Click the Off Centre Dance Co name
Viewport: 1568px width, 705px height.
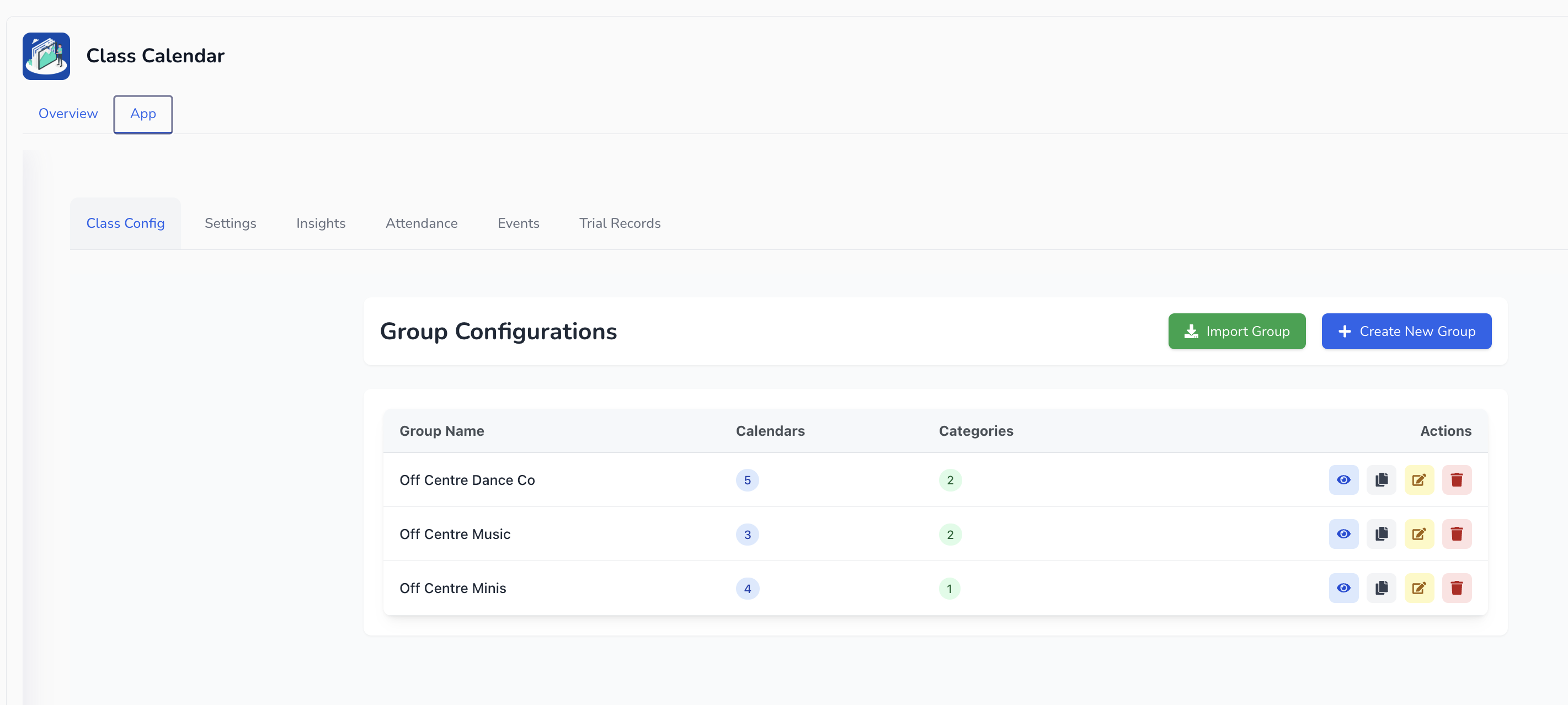click(467, 480)
